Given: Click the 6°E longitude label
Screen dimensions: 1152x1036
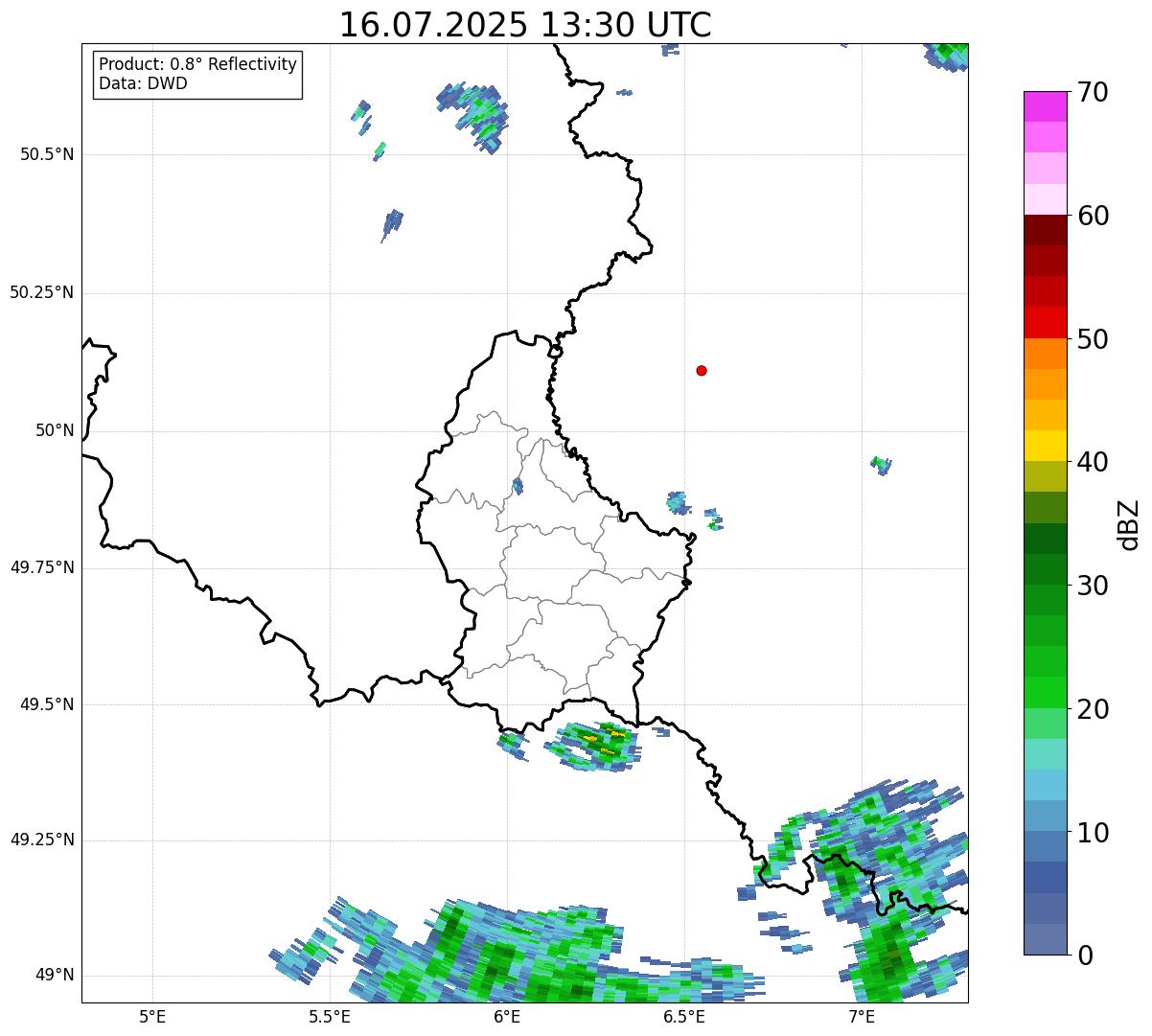Looking at the screenshot, I should point(507,1016).
